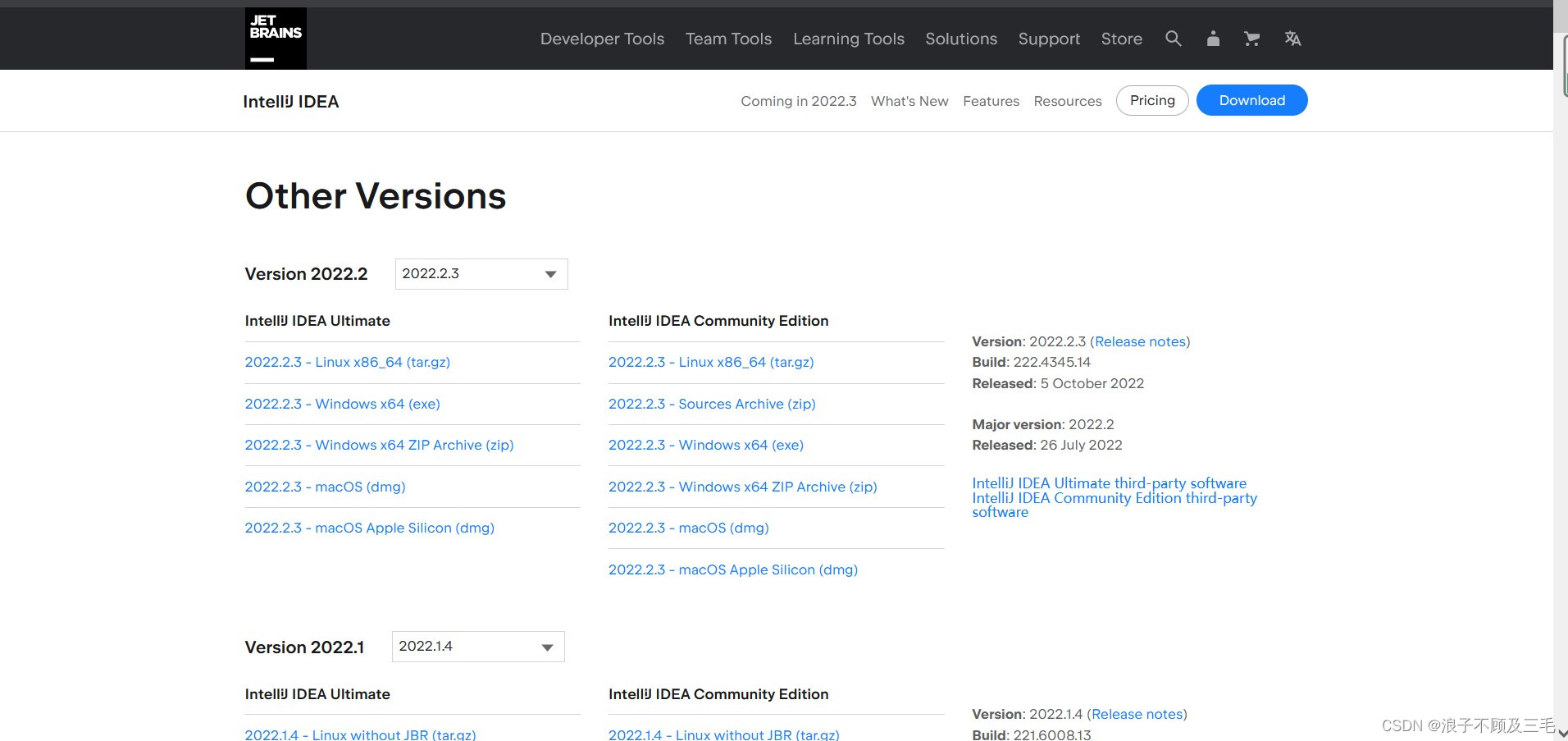Open the Features page

pyautogui.click(x=991, y=101)
